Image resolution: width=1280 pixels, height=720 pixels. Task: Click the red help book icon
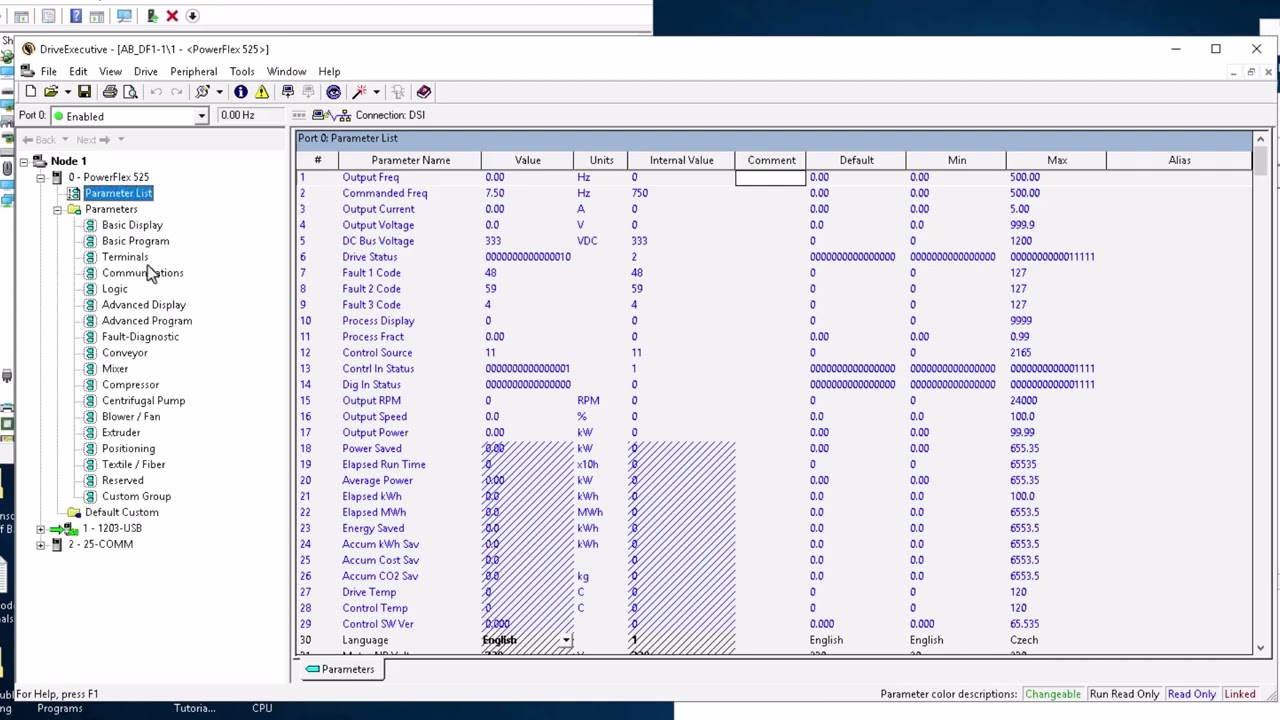[x=424, y=92]
